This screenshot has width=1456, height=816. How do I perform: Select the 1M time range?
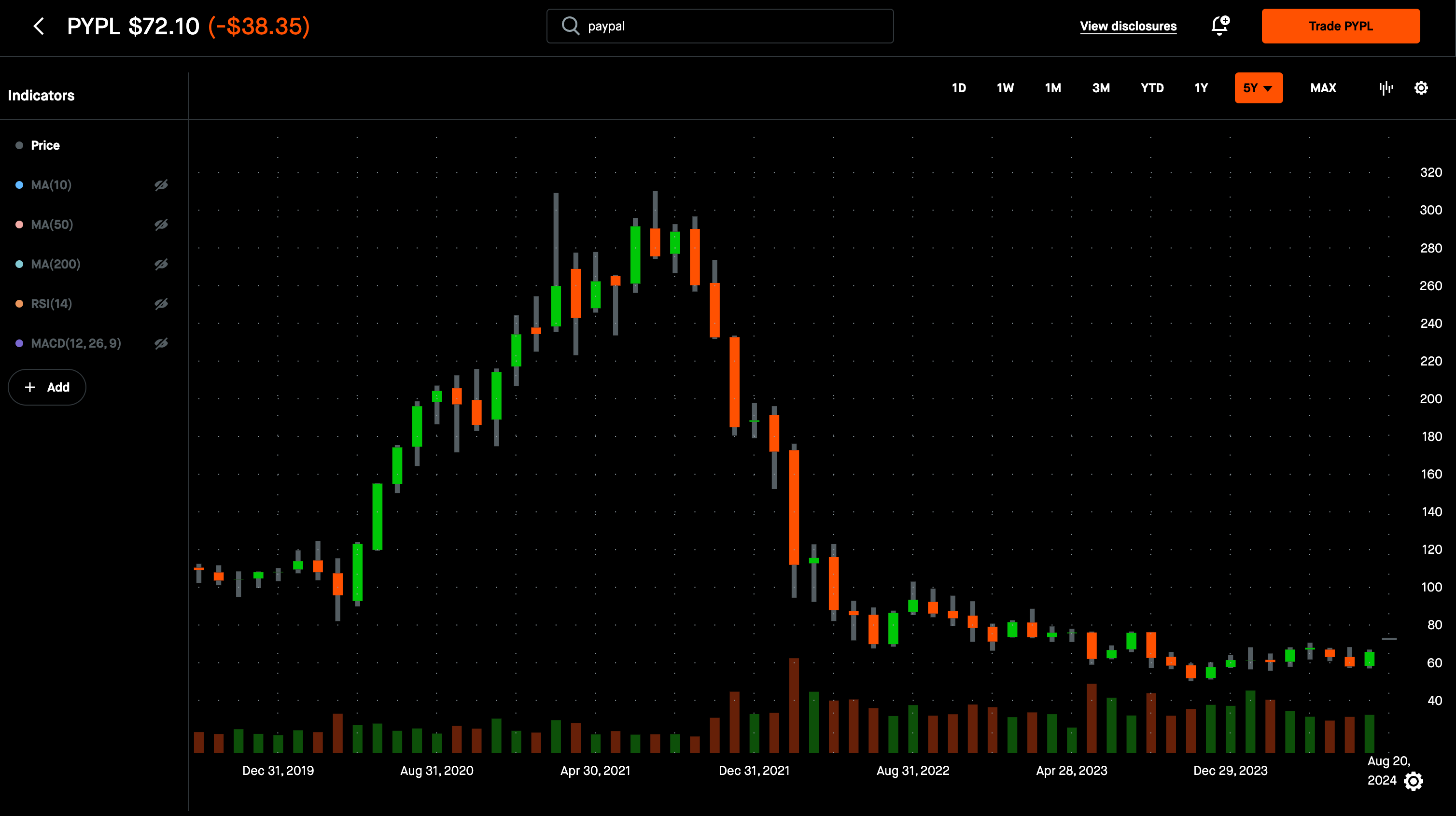pyautogui.click(x=1052, y=88)
